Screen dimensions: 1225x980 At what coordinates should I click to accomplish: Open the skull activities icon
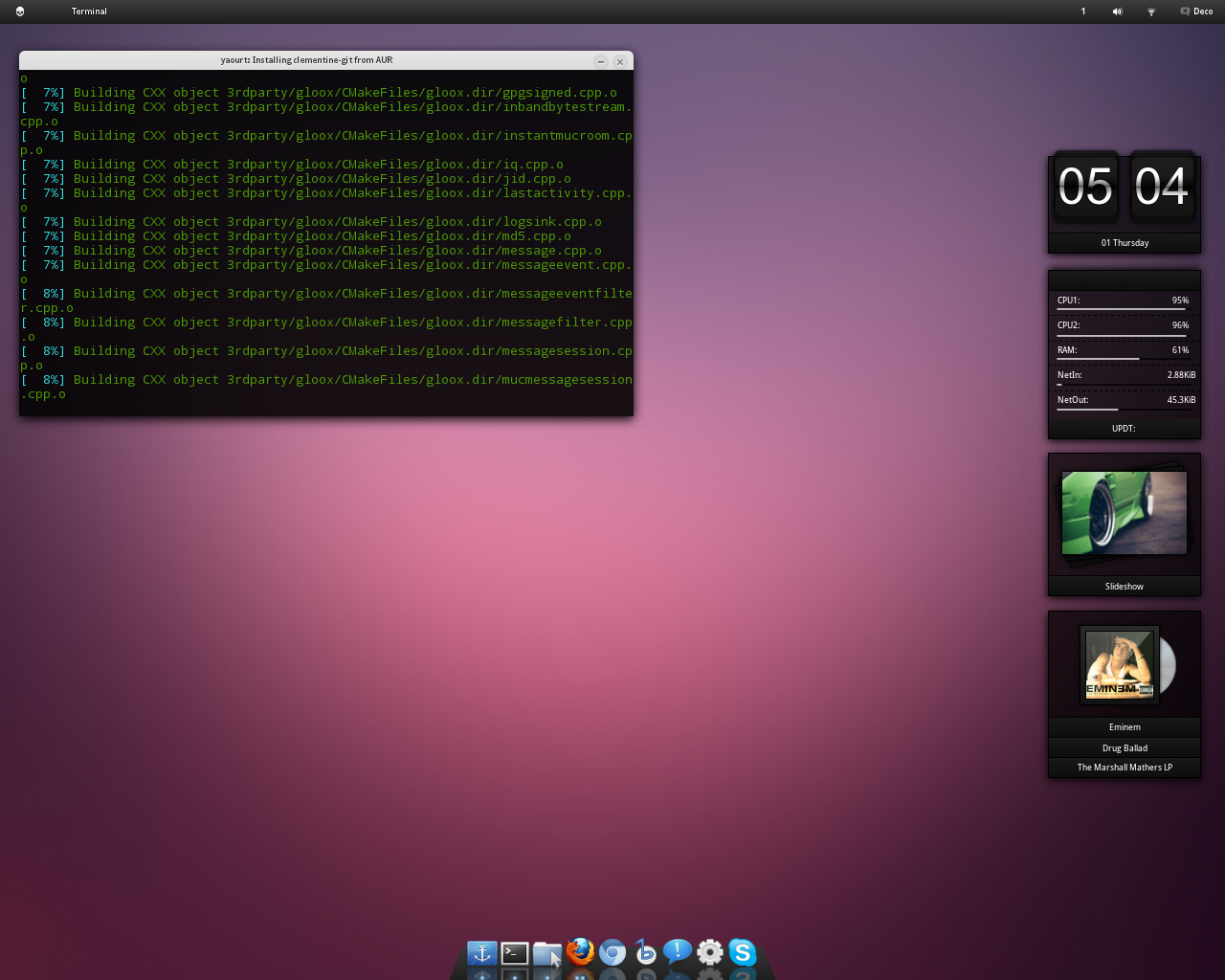pyautogui.click(x=20, y=11)
